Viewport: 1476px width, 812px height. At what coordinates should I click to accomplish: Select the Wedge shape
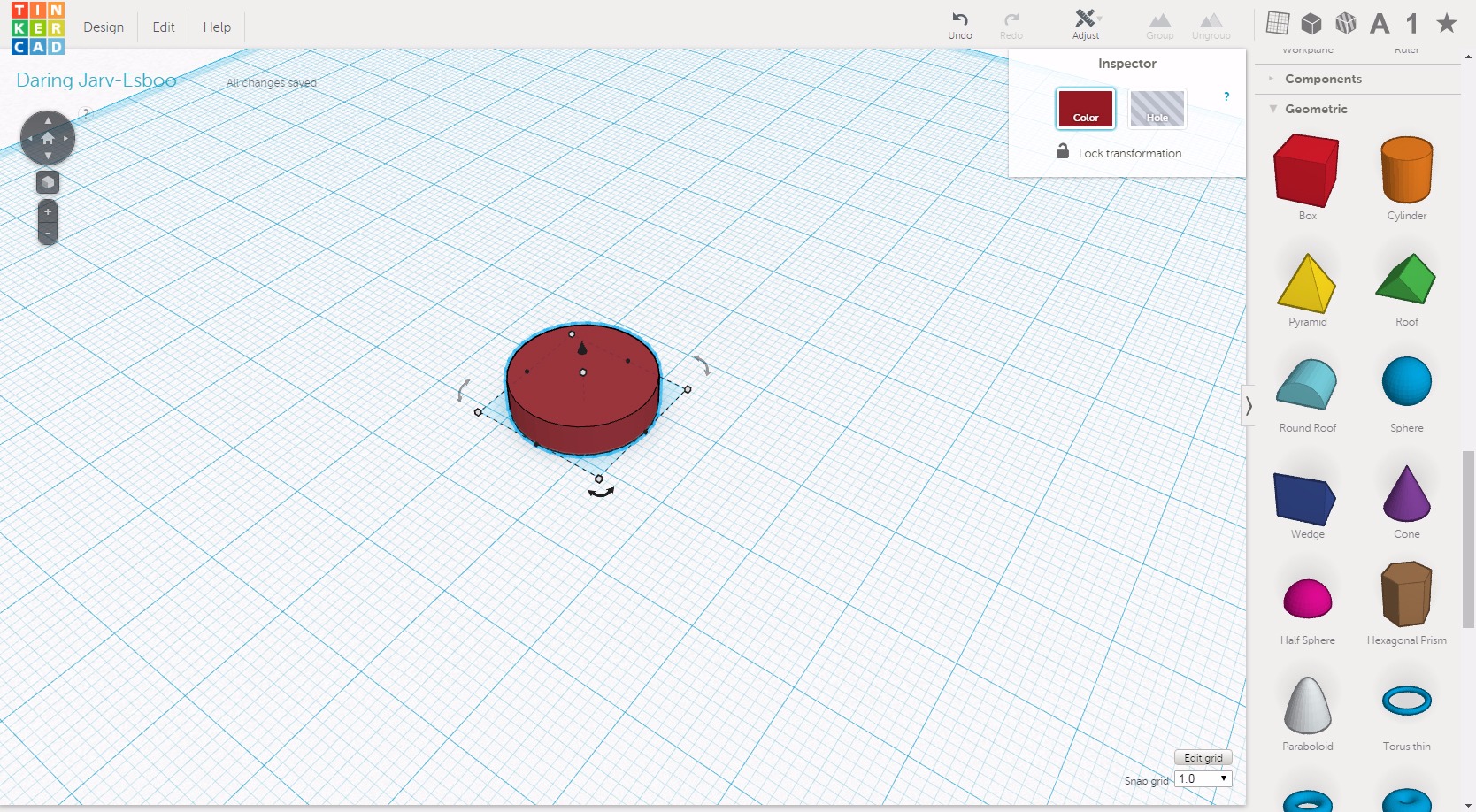[1306, 500]
